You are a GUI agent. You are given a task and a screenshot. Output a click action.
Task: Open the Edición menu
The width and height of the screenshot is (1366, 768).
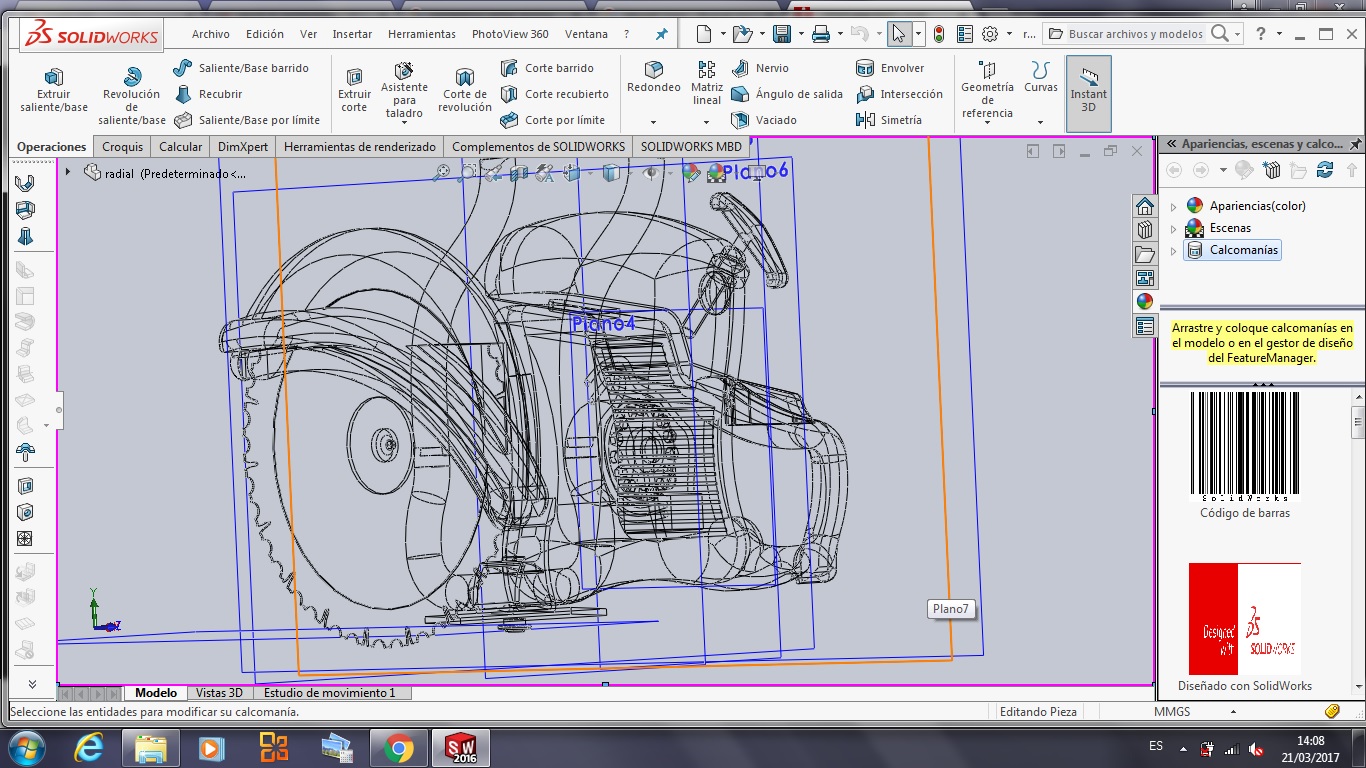265,34
